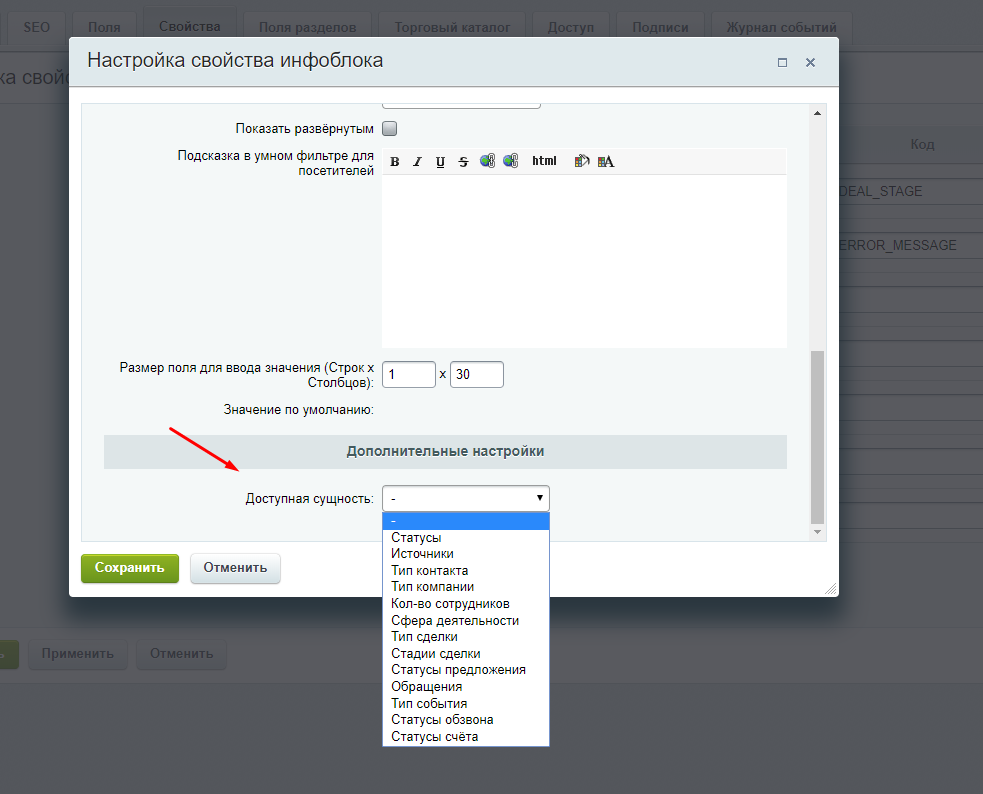Image resolution: width=983 pixels, height=794 pixels.
Task: Open text color picker icon
Action: [606, 161]
